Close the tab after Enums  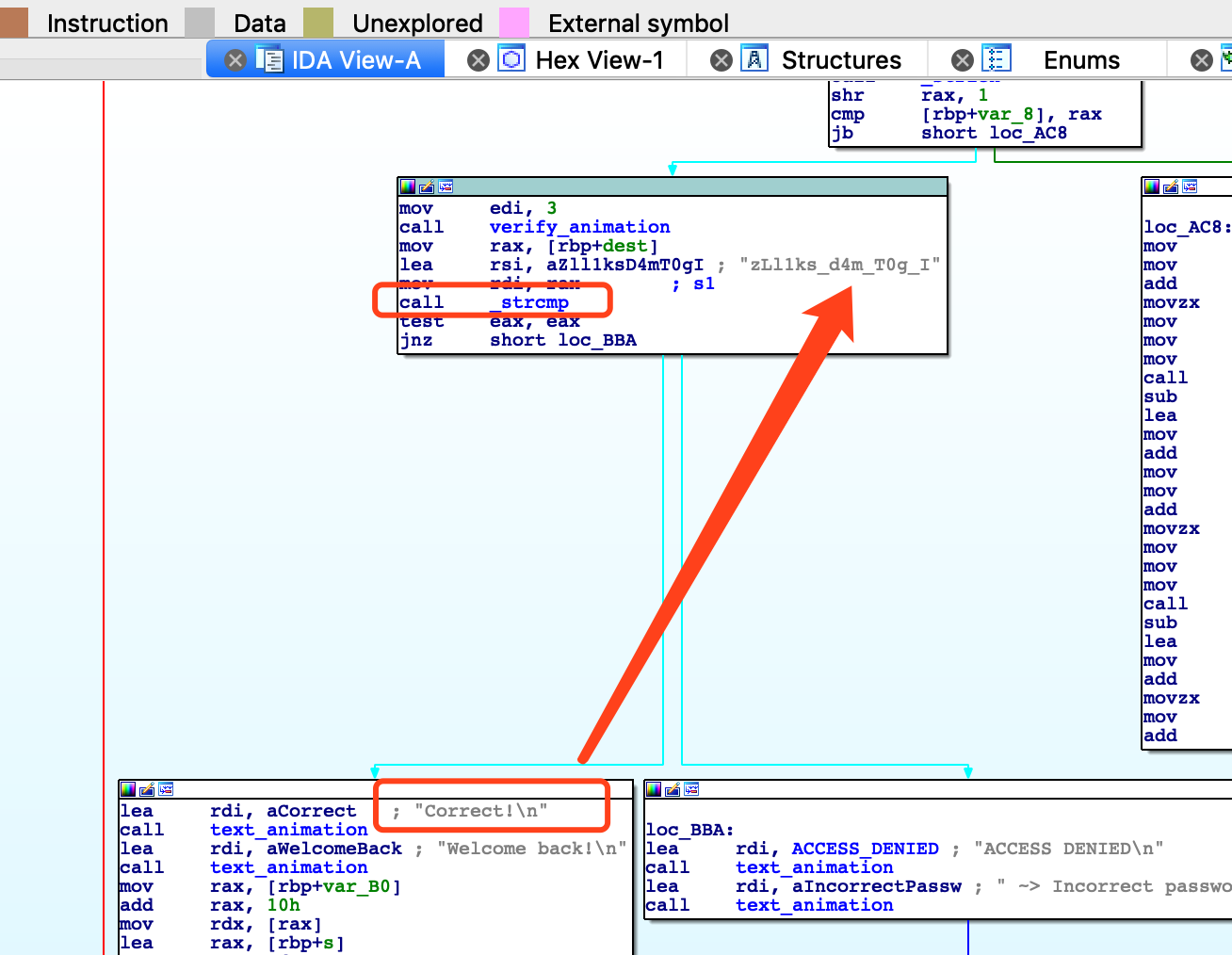1202,60
